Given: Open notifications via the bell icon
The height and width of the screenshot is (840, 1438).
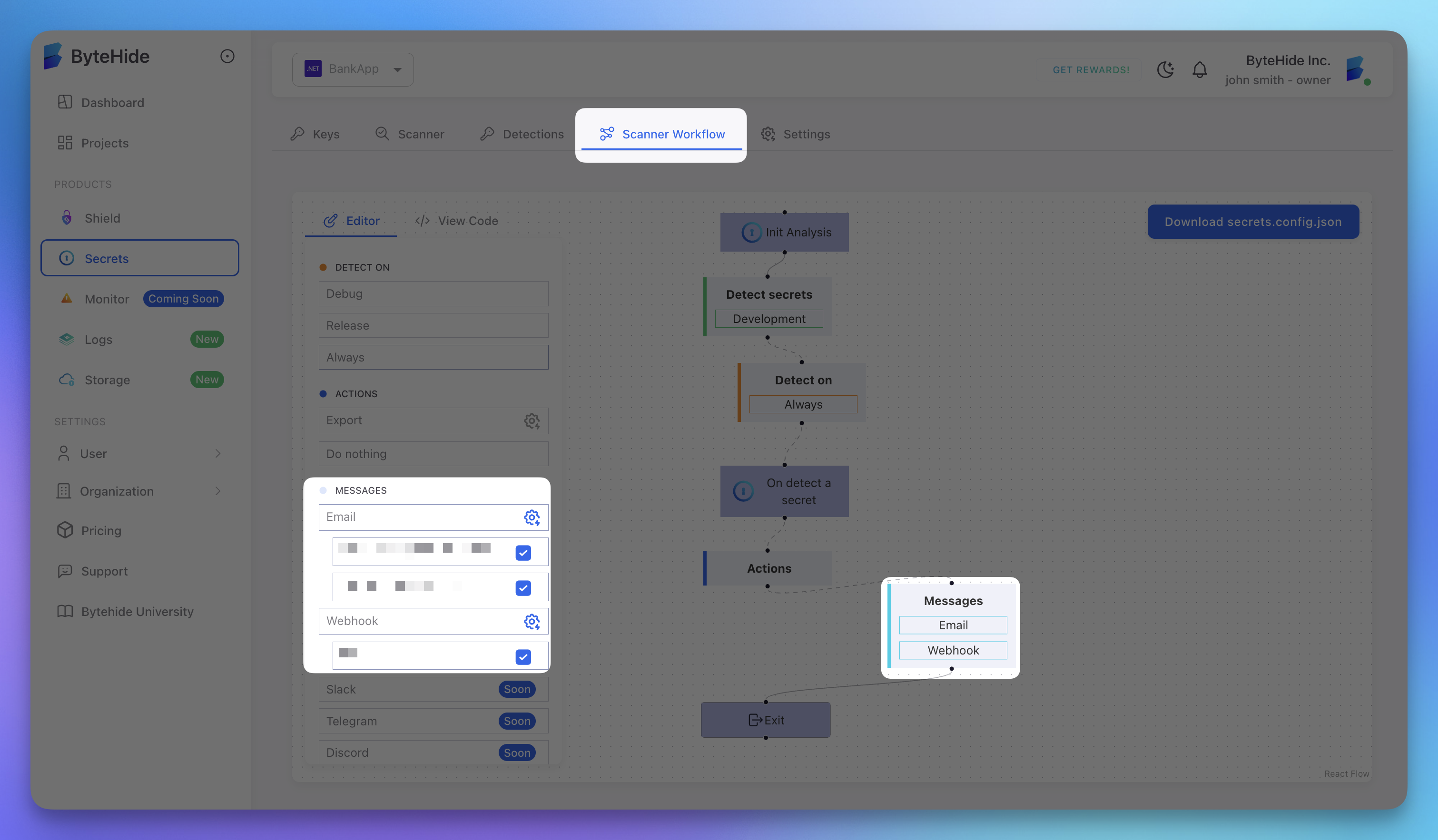Looking at the screenshot, I should pos(1200,69).
